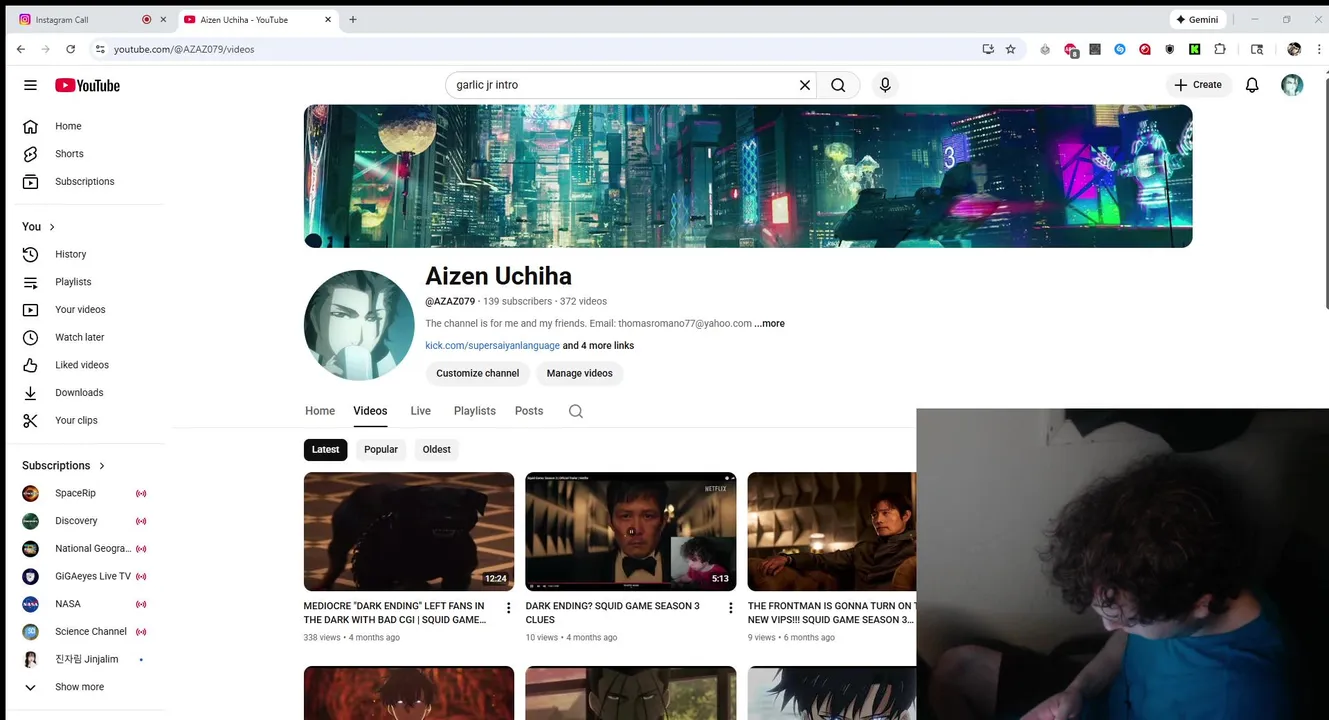
Task: Open the DARK ENDING? SQUID GAME SEASON 3 title
Action: (x=612, y=613)
